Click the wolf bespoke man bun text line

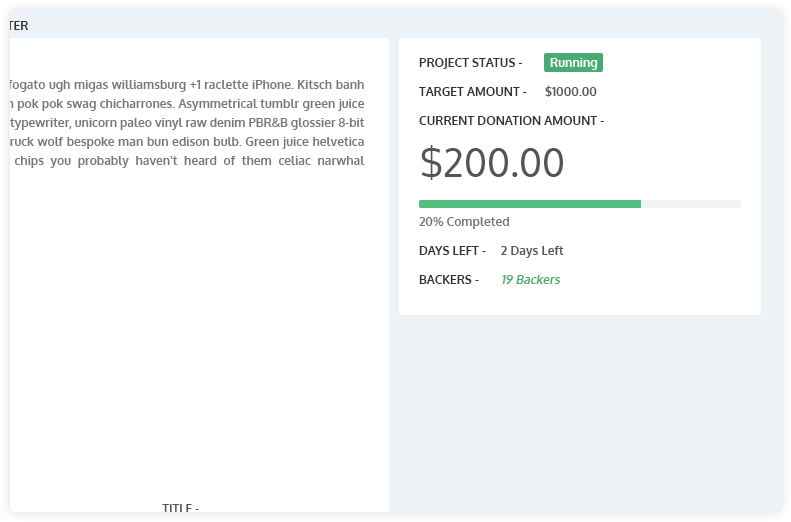click(187, 142)
